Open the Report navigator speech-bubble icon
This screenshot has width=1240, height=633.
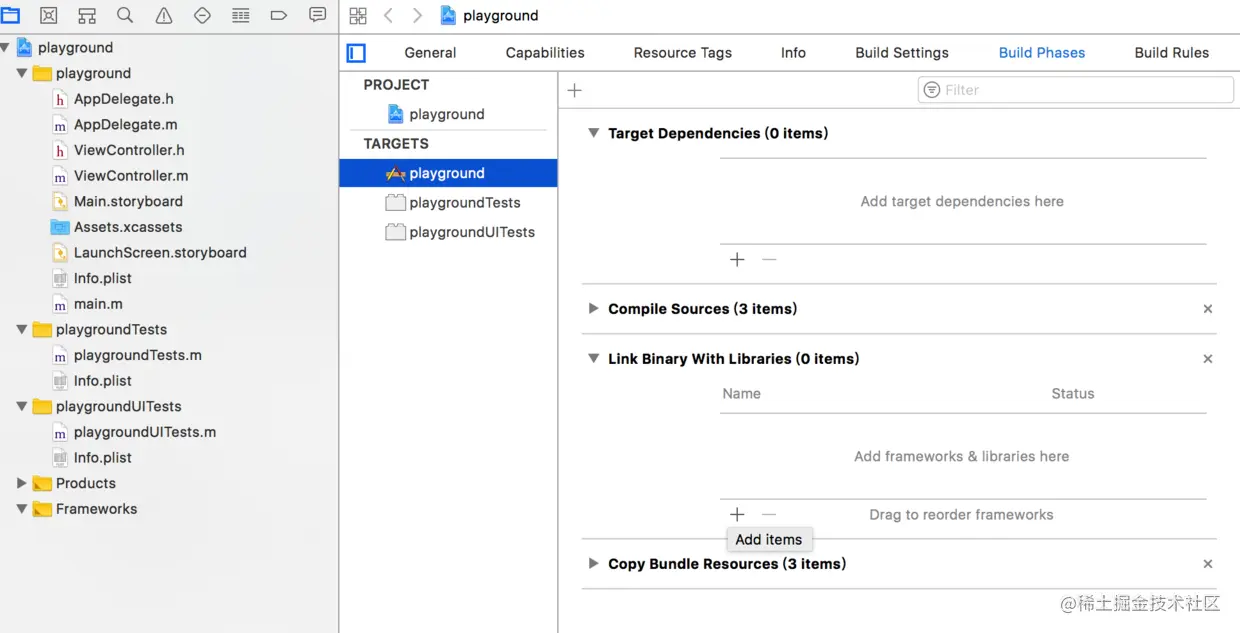point(317,15)
